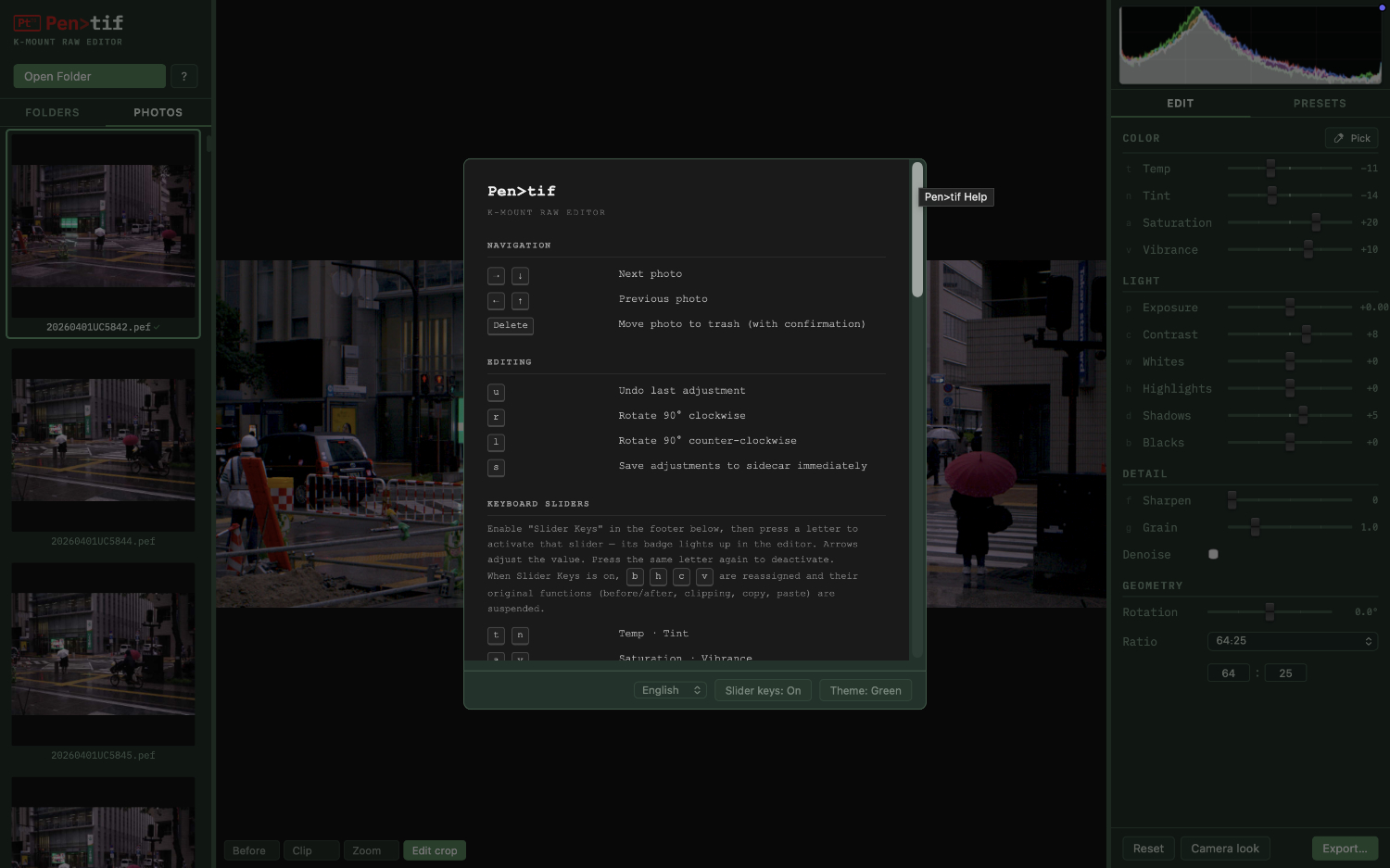Click the Open Folder button
This screenshot has width=1390, height=868.
(89, 76)
